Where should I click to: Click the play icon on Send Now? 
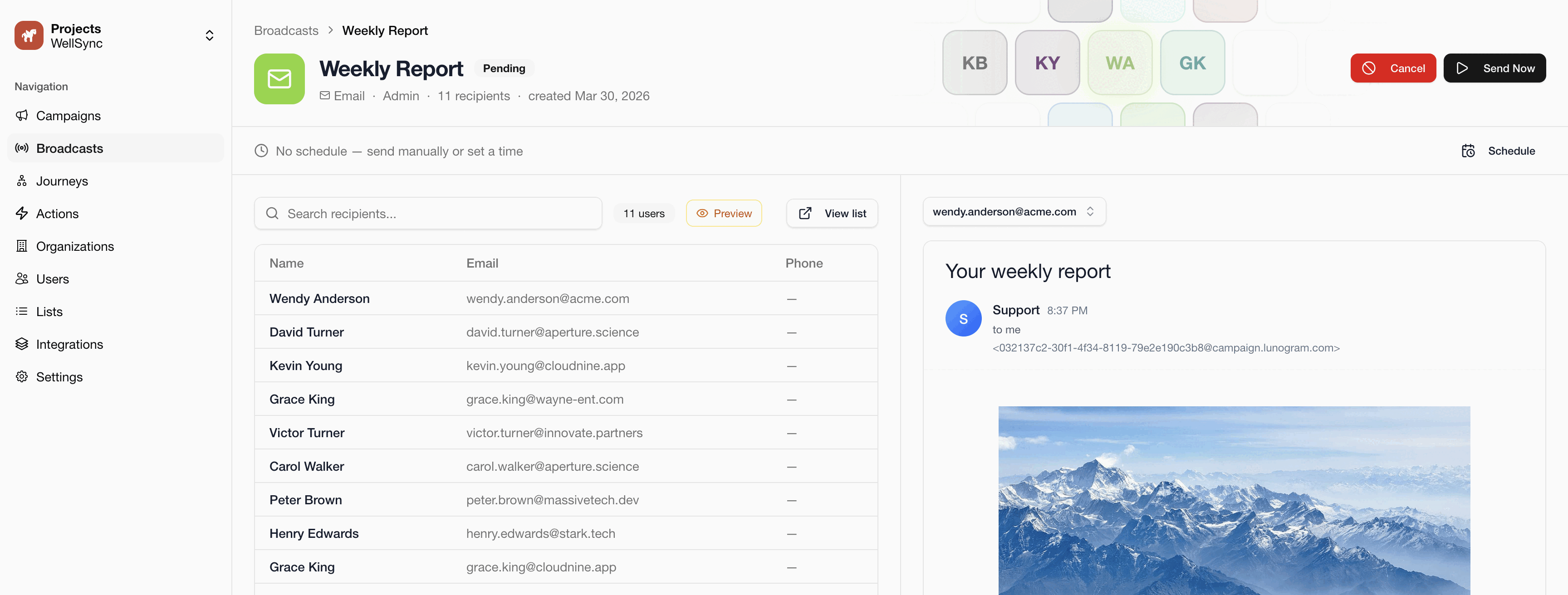(1462, 68)
